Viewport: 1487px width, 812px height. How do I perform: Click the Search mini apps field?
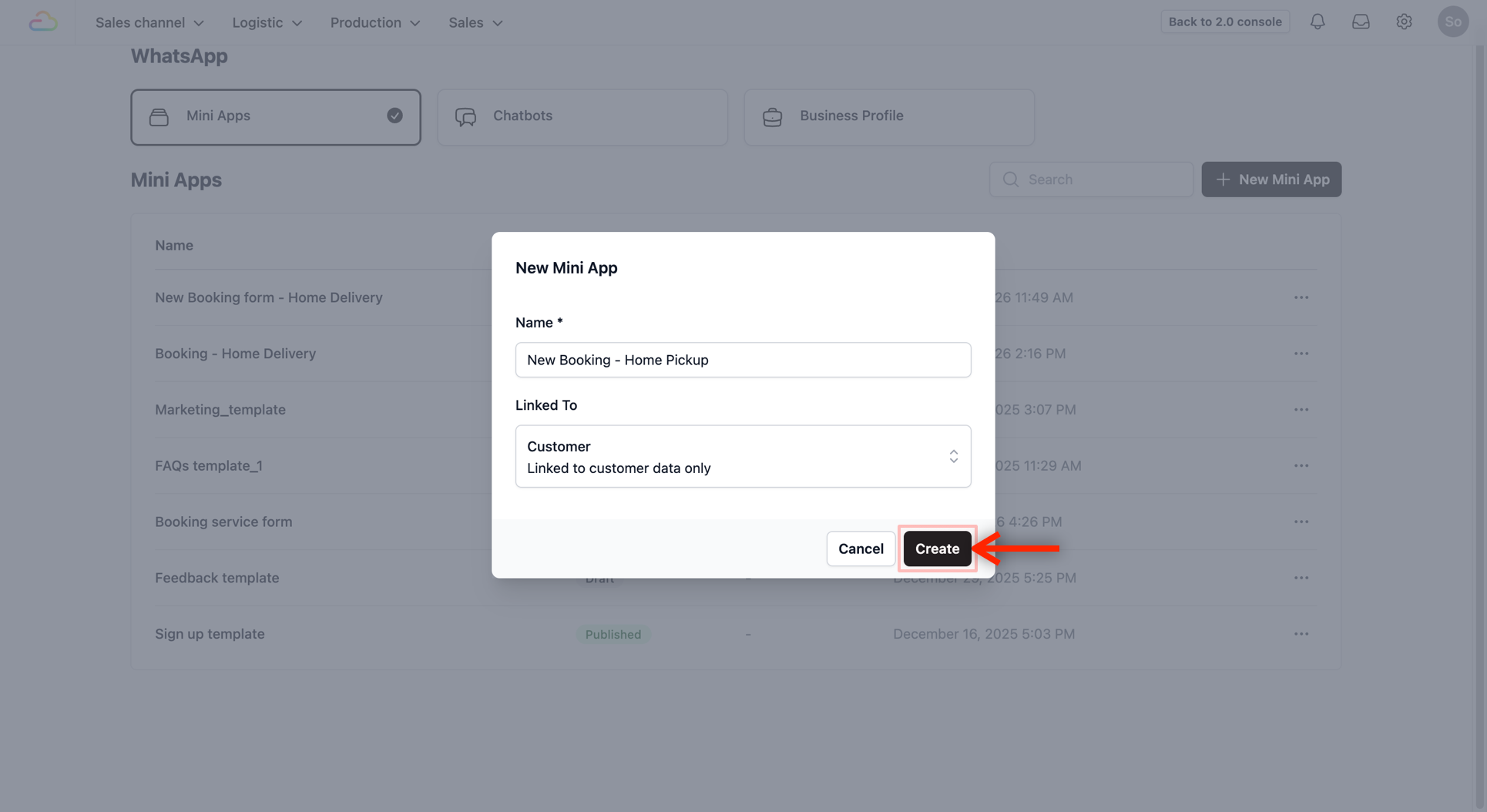1091,180
